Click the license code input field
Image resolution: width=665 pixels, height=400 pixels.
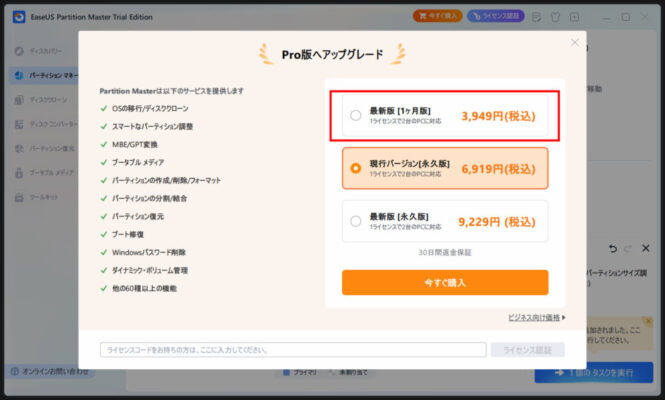click(x=293, y=350)
